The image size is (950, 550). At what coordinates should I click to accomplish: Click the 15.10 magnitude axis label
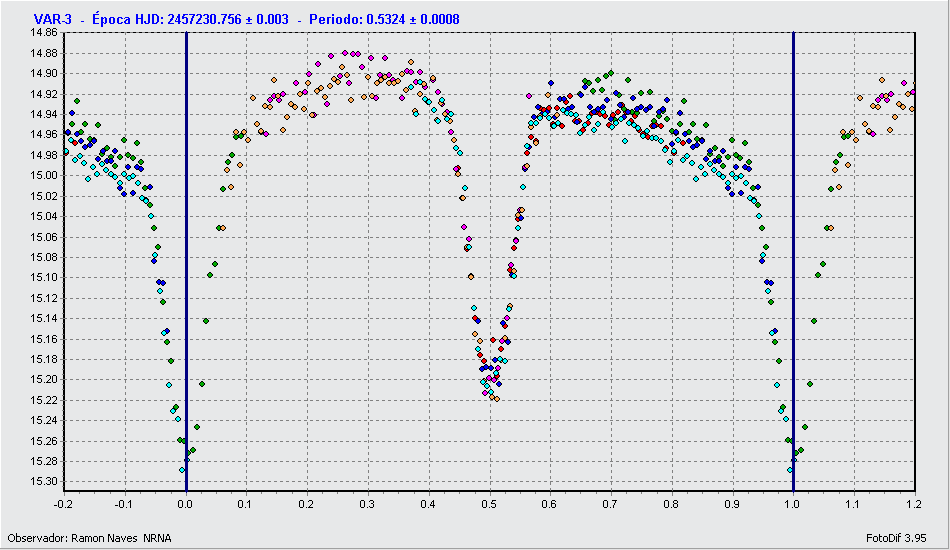point(44,277)
